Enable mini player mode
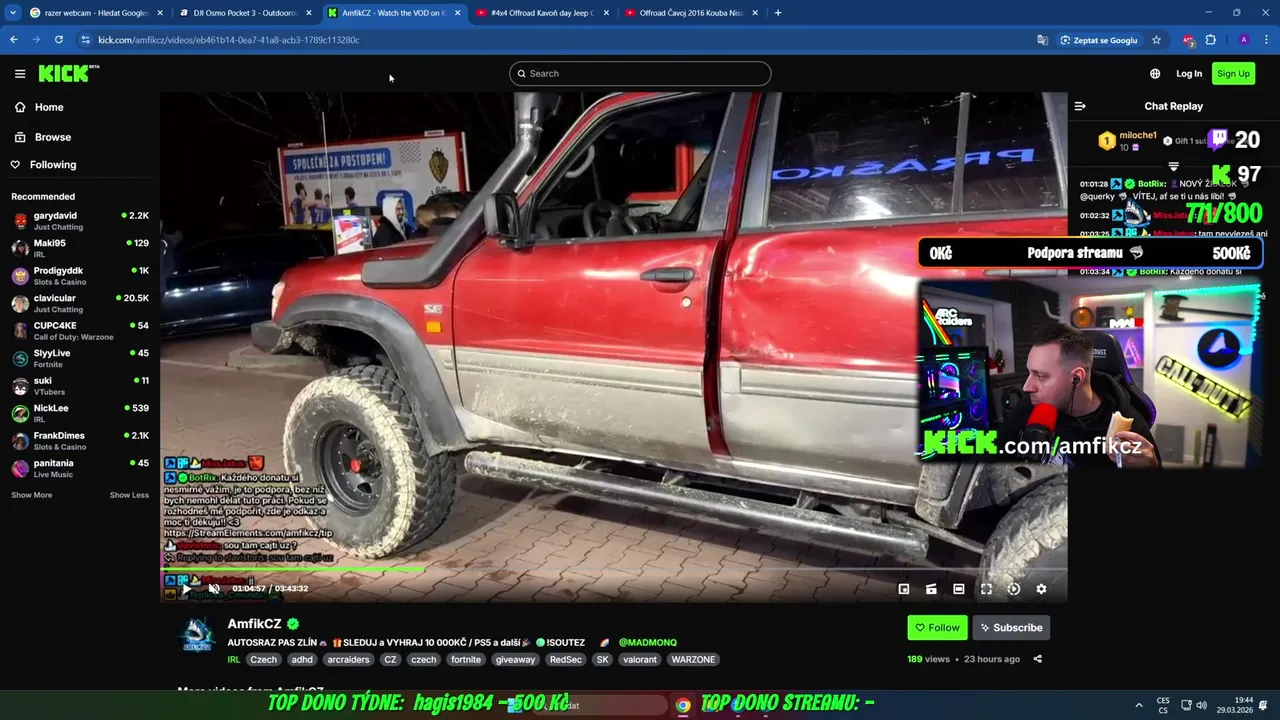This screenshot has height=720, width=1280. (x=904, y=589)
